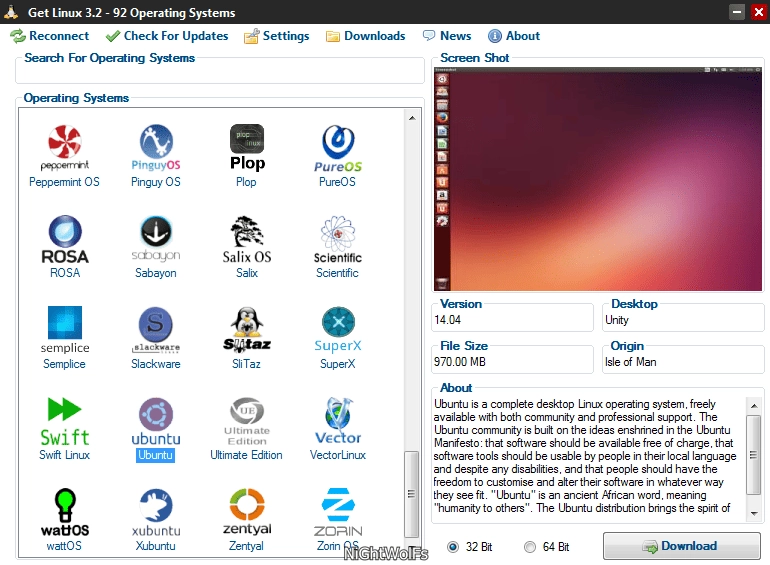Select the Peppermint OS icon

[64, 148]
